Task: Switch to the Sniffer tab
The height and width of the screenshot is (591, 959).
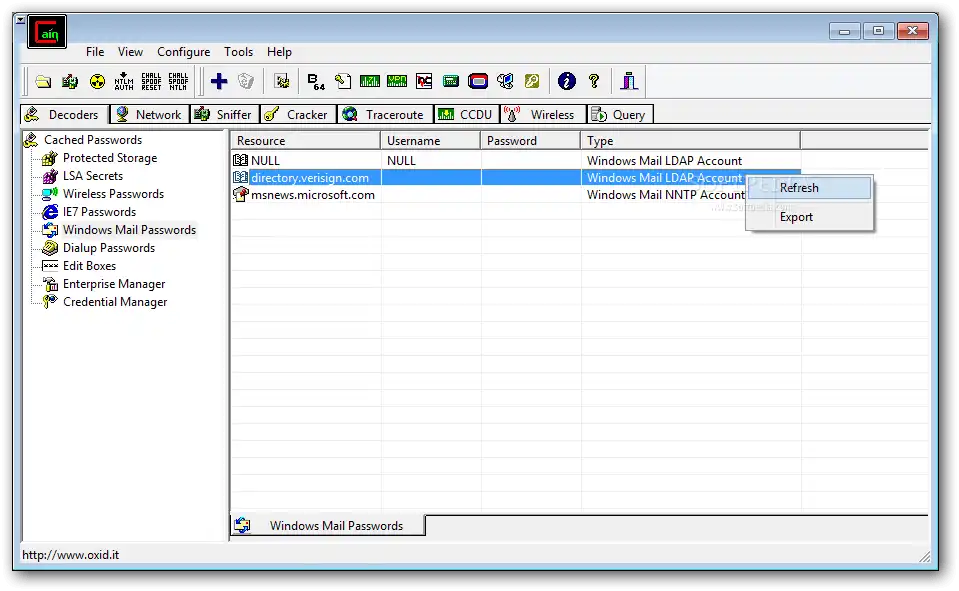Action: 224,114
